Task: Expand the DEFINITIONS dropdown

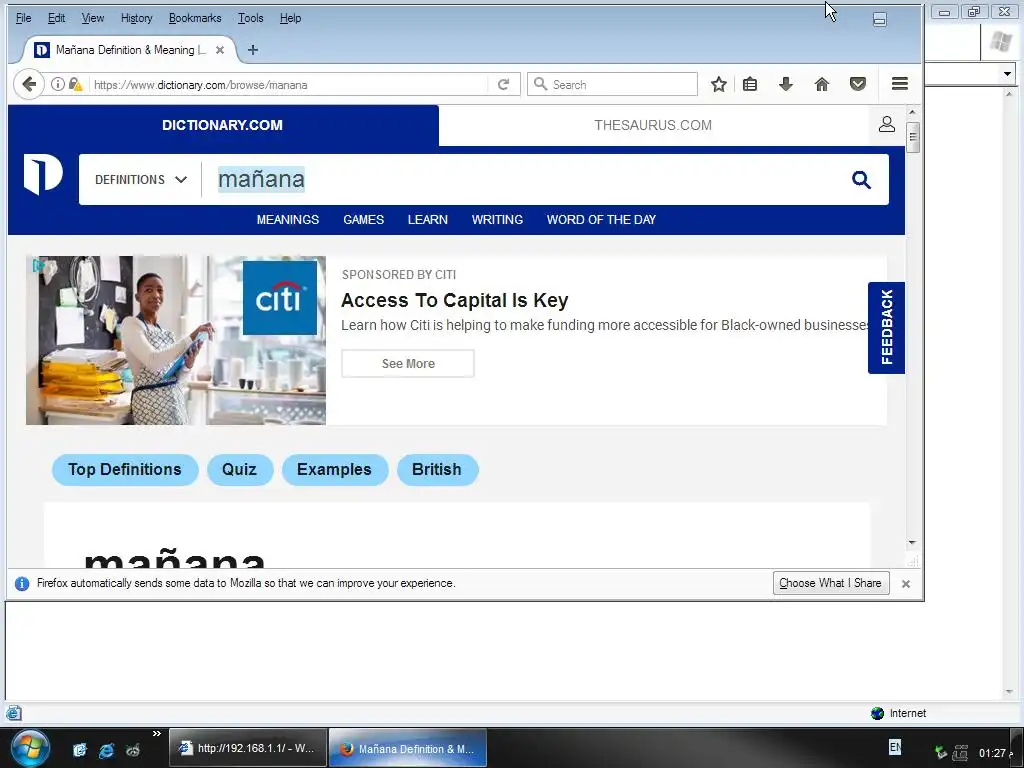Action: (x=141, y=180)
